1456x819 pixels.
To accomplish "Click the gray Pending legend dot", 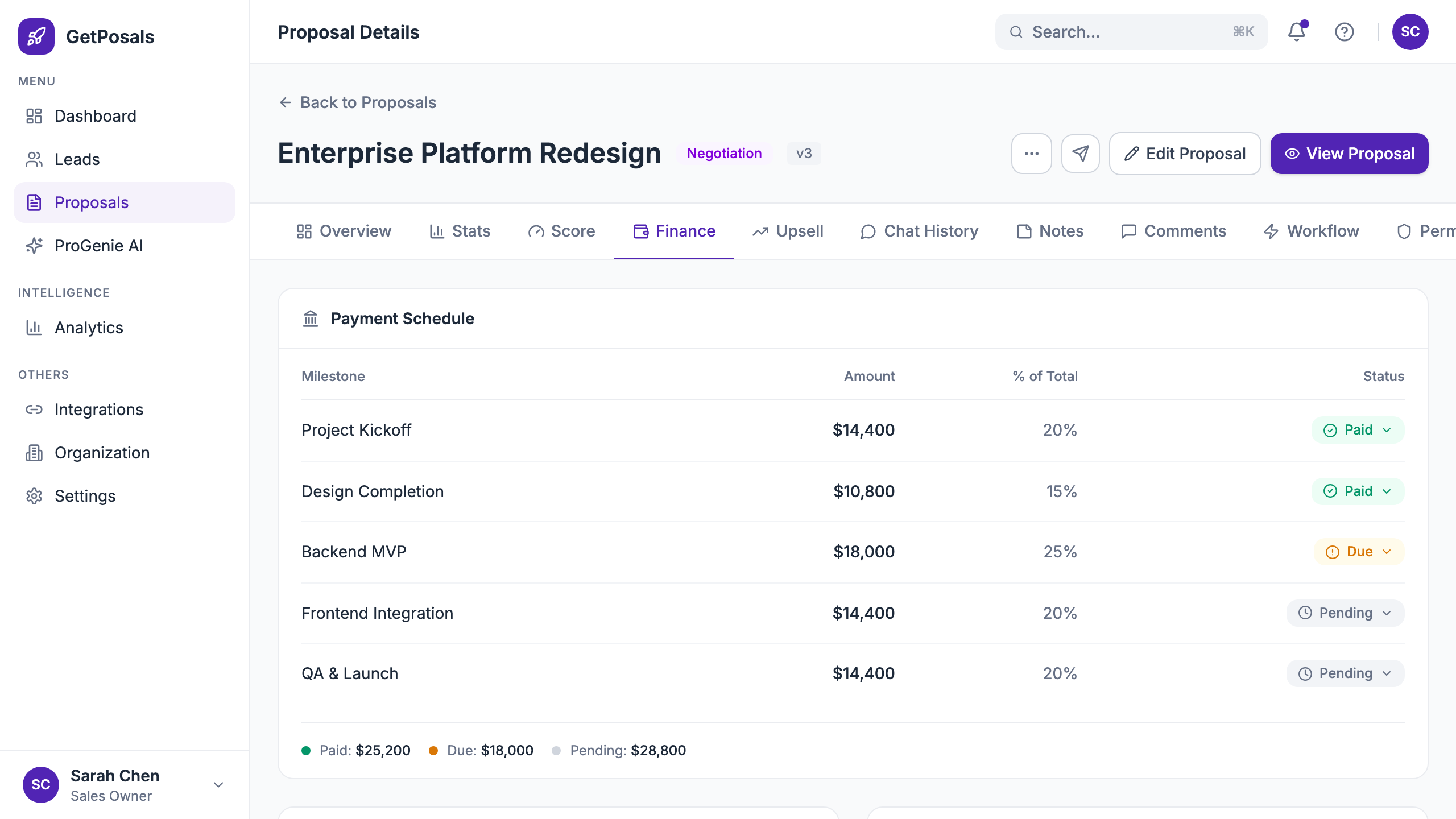I will pyautogui.click(x=556, y=751).
